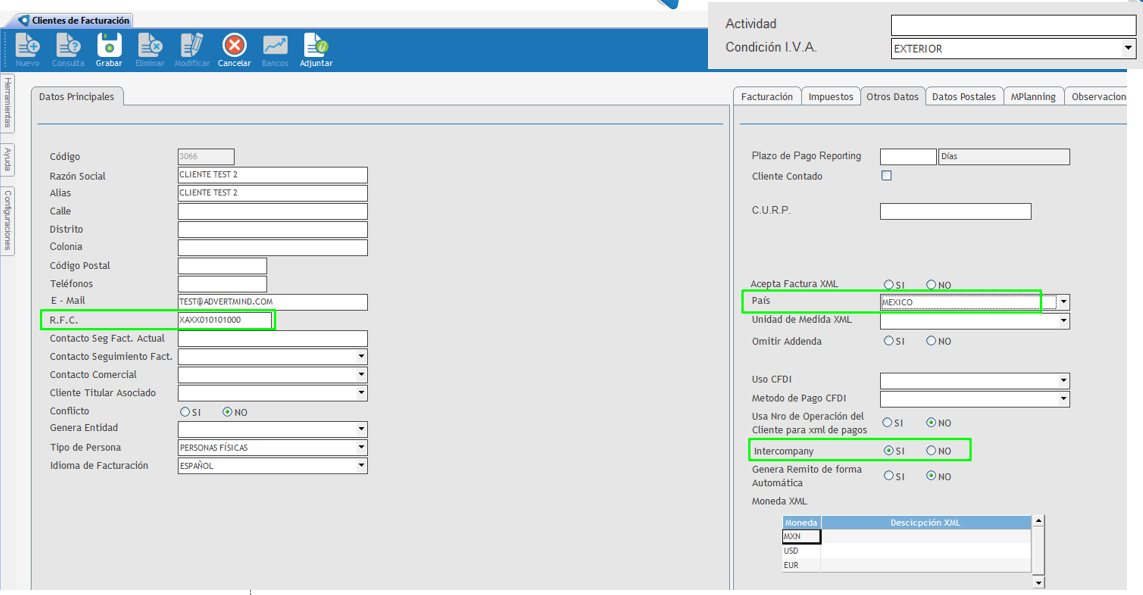The image size is (1143, 595).
Task: Select NO for Conflicto
Action: (227, 412)
